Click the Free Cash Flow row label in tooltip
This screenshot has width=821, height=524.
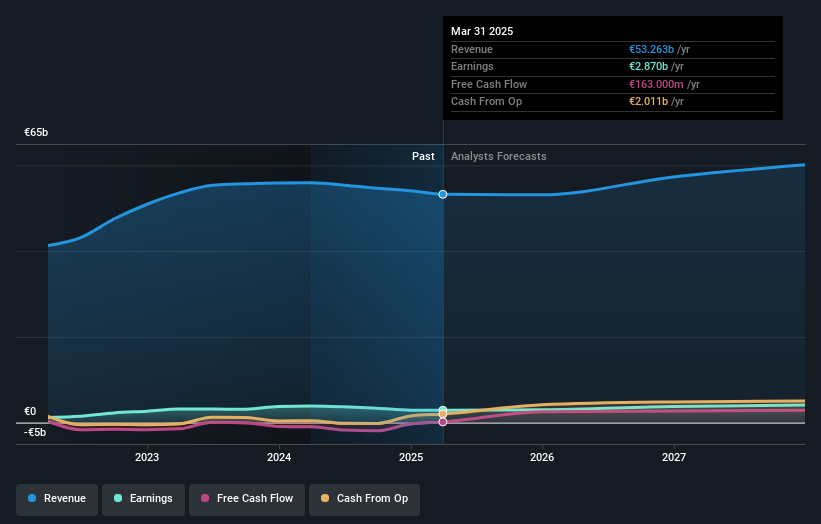[489, 84]
